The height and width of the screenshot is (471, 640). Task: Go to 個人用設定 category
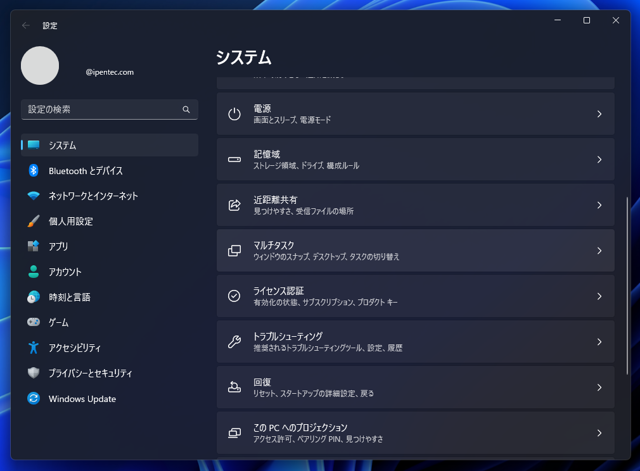tap(109, 221)
